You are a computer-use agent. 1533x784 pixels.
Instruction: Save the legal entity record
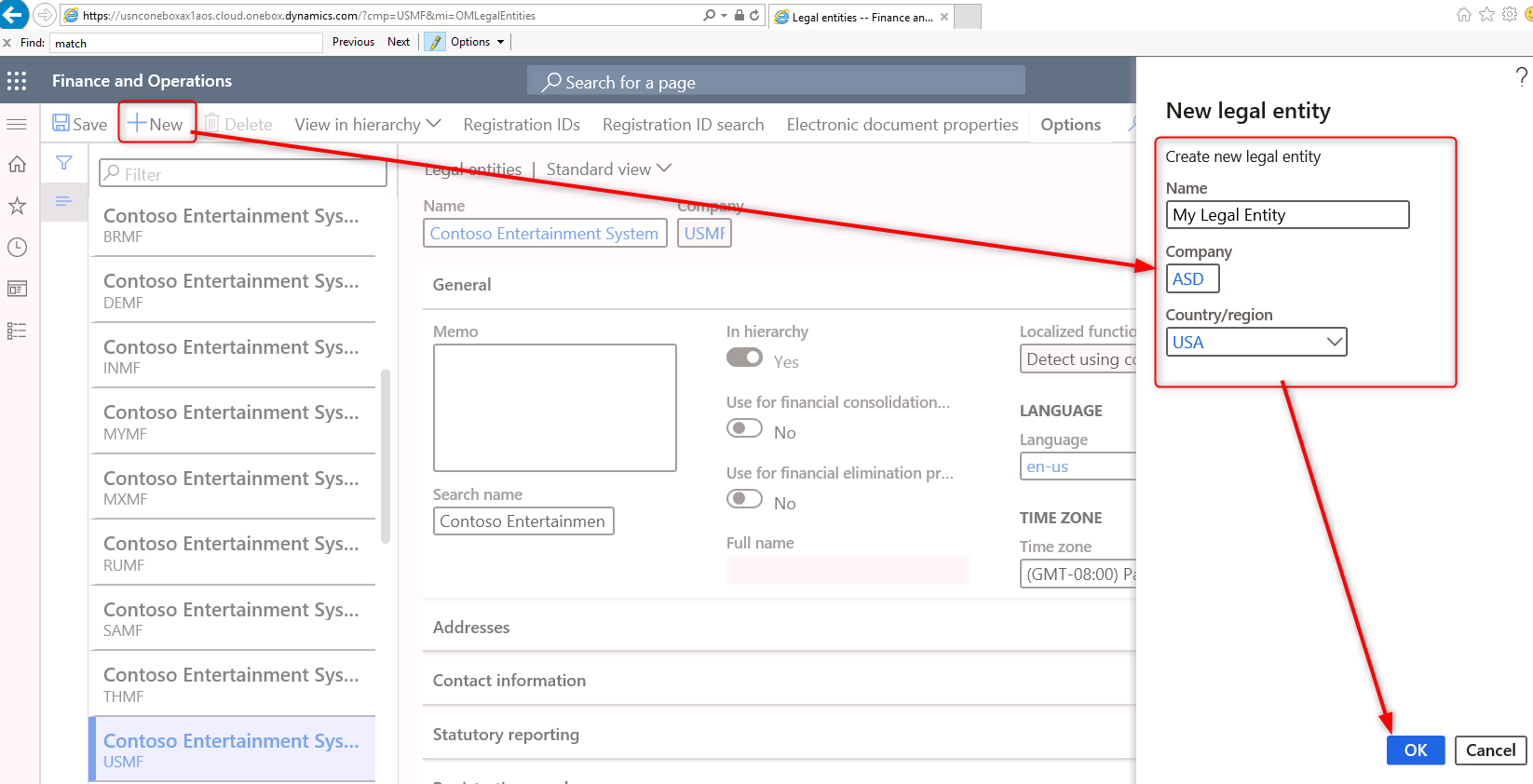[x=80, y=124]
